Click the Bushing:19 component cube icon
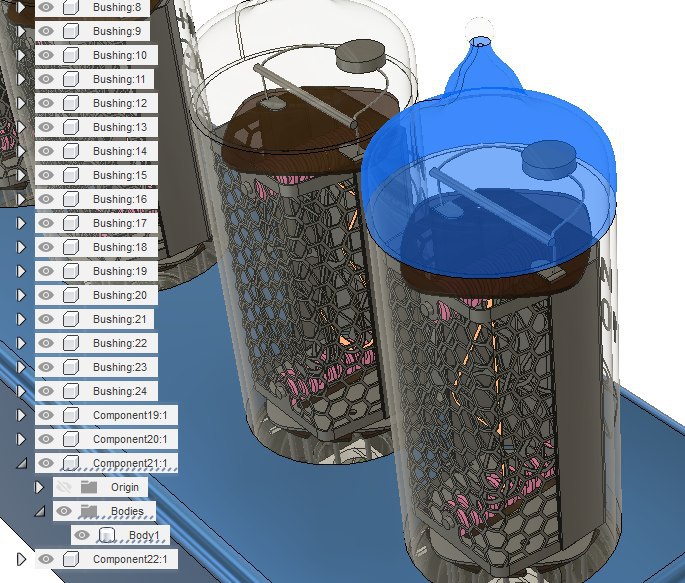The width and height of the screenshot is (685, 583). 71,271
